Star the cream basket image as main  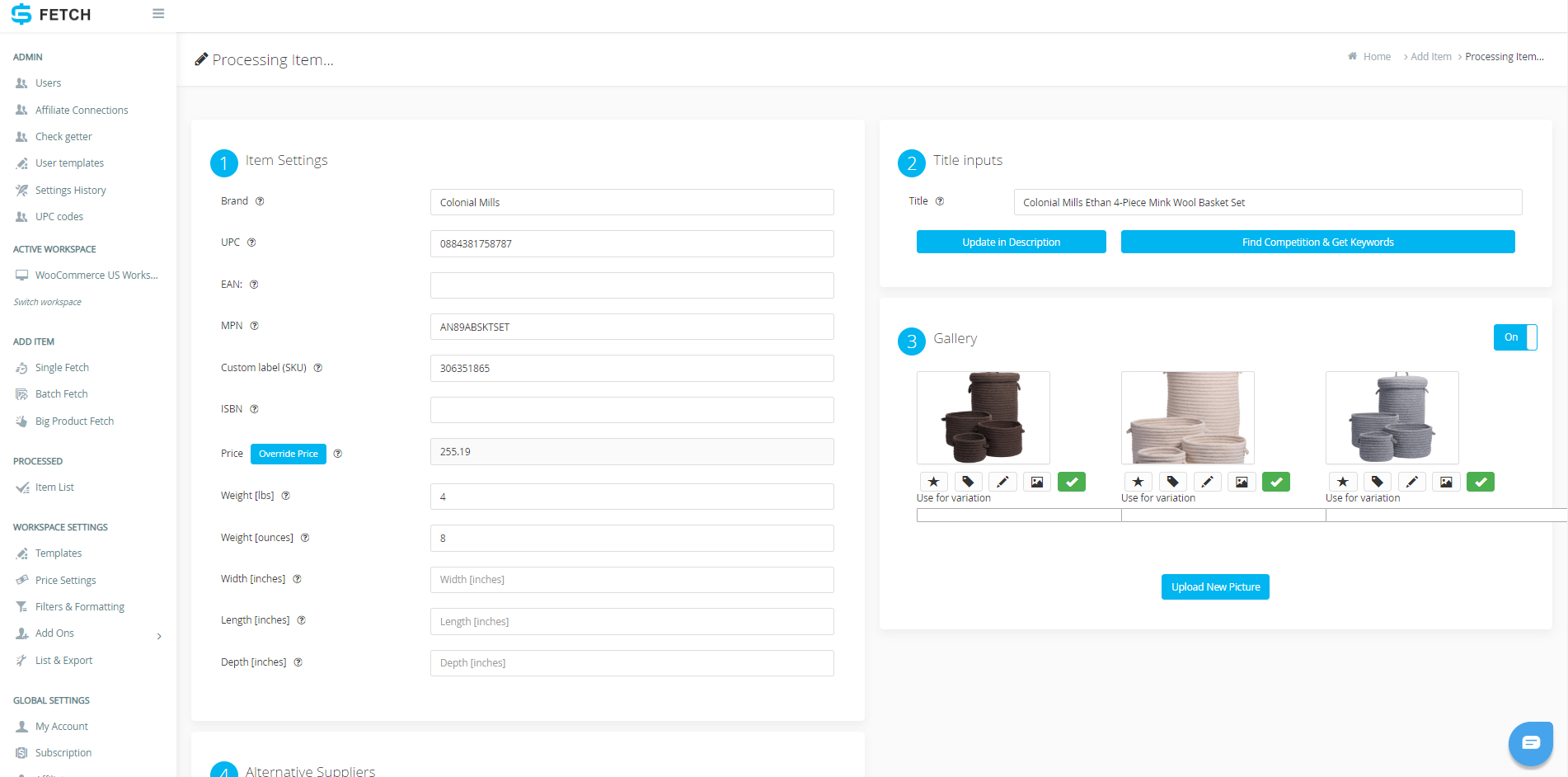pos(1138,482)
